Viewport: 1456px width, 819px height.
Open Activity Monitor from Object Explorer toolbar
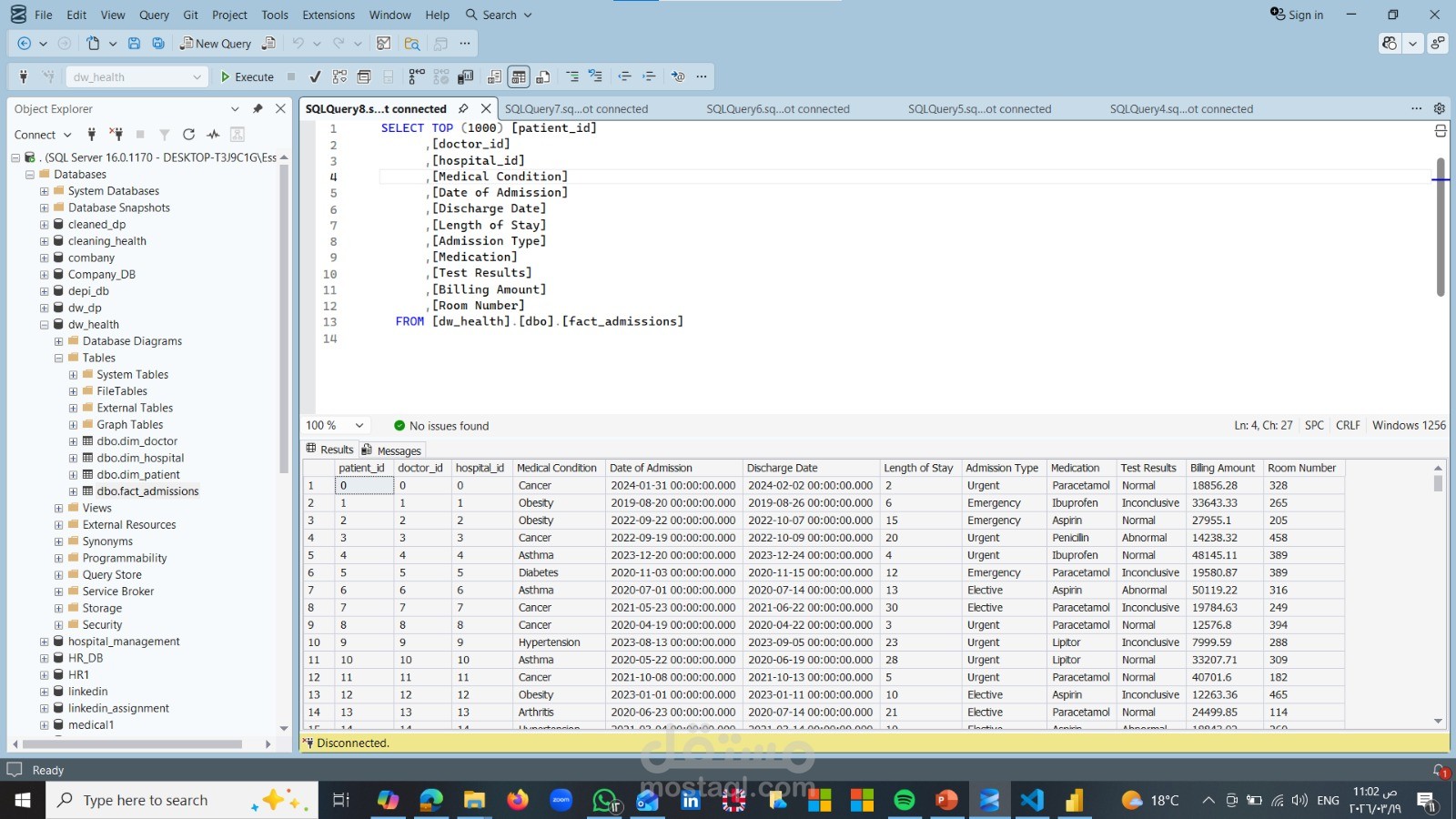[x=213, y=135]
